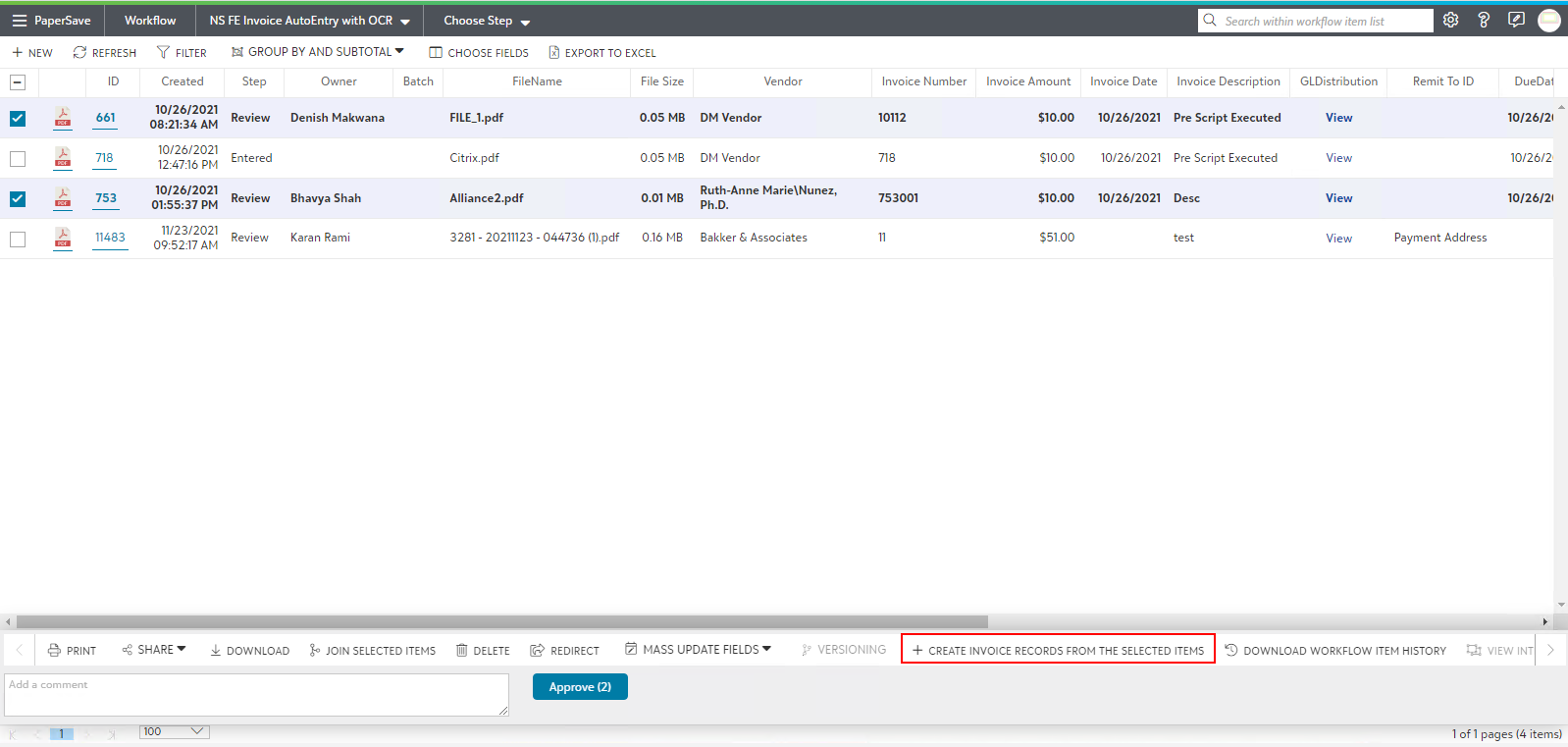Open the settings gear icon
Image resolution: width=1568 pixels, height=747 pixels.
click(x=1450, y=21)
